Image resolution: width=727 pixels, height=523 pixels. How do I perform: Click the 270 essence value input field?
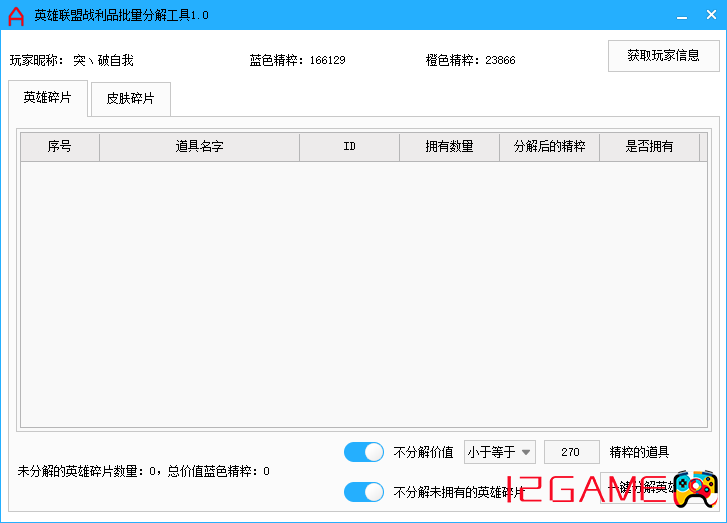572,452
